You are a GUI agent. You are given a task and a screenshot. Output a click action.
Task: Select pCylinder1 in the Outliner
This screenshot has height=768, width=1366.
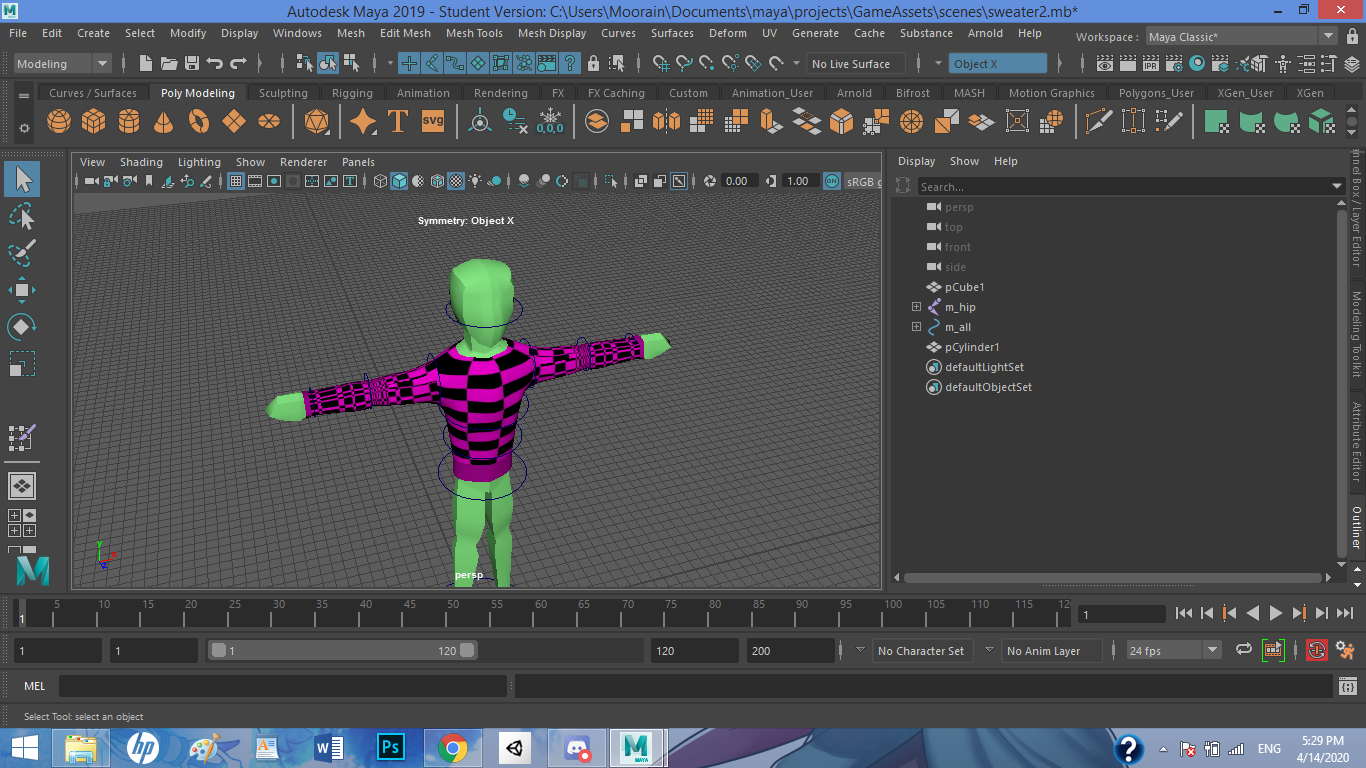point(972,347)
